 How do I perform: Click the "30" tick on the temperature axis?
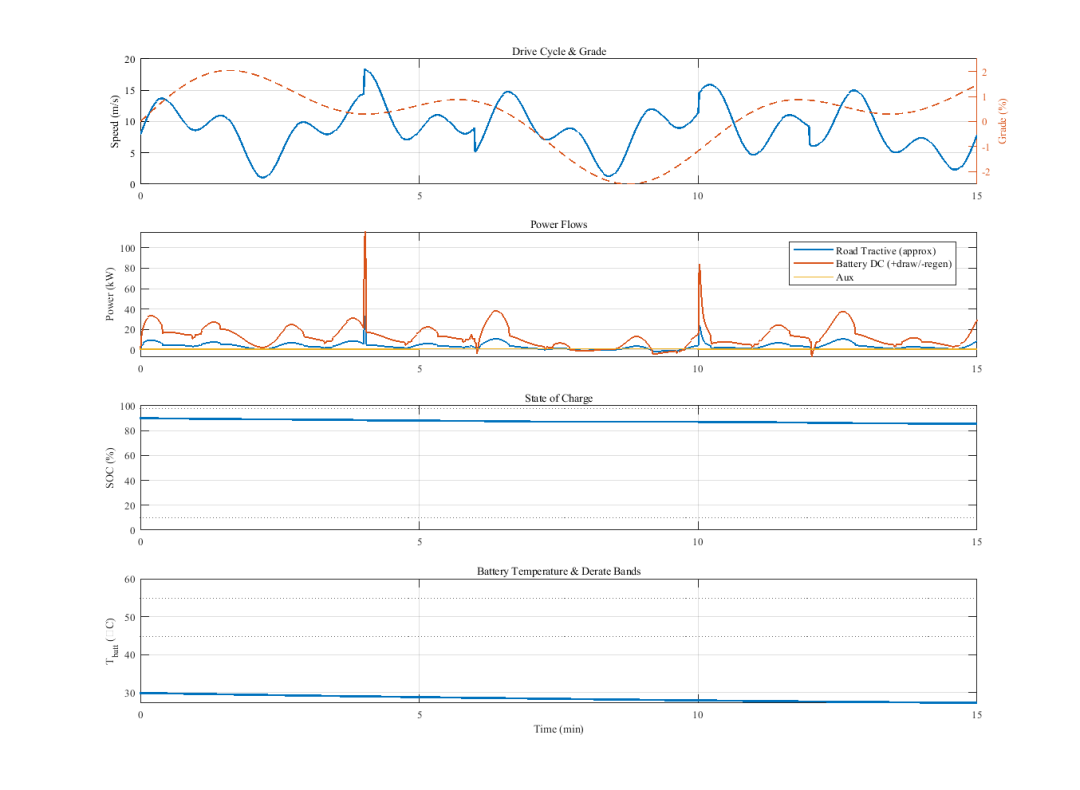click(x=129, y=693)
